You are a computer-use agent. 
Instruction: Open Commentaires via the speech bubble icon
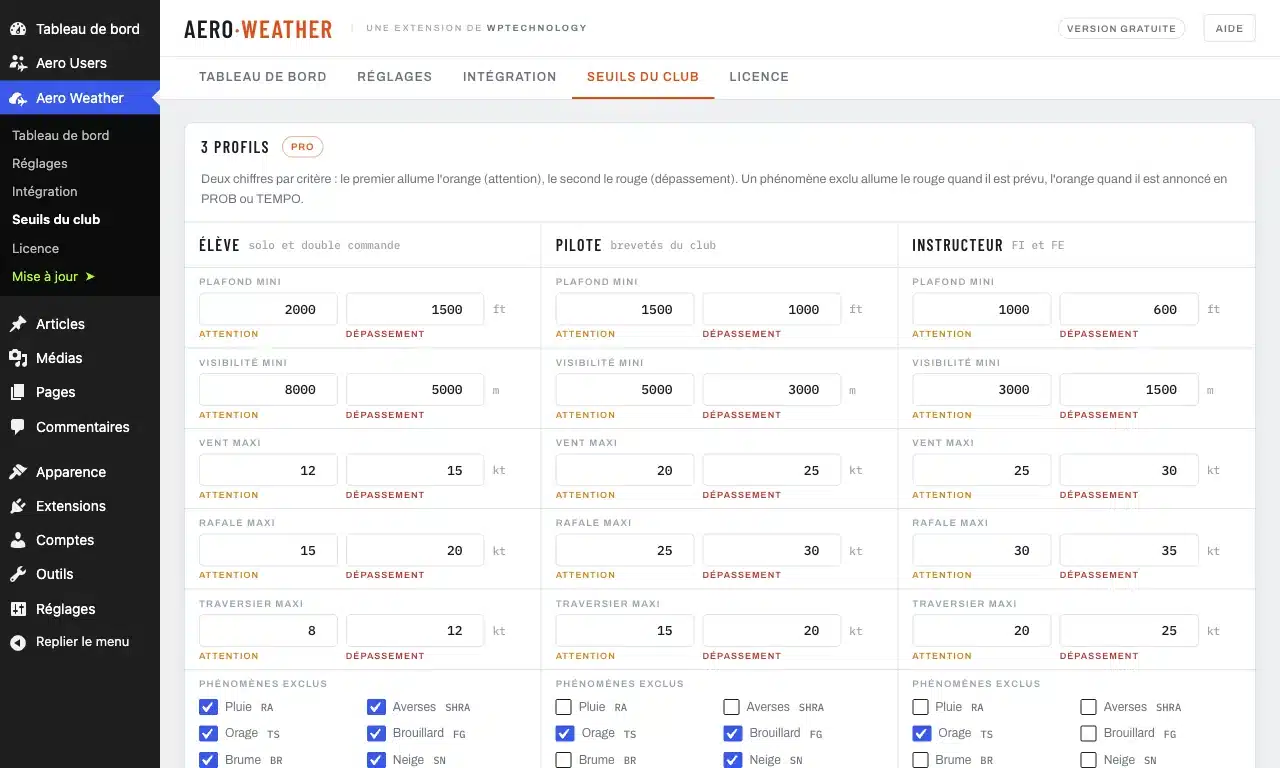click(18, 427)
